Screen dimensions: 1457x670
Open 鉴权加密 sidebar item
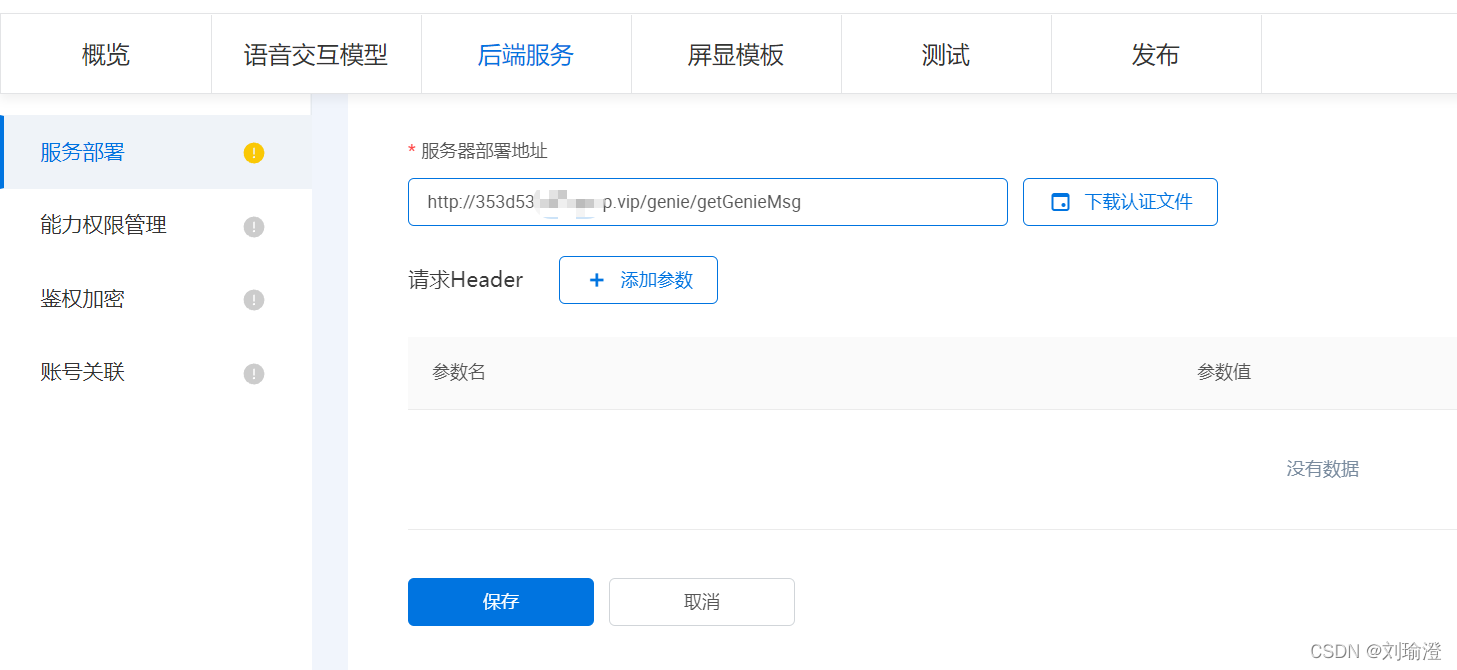[x=156, y=299]
